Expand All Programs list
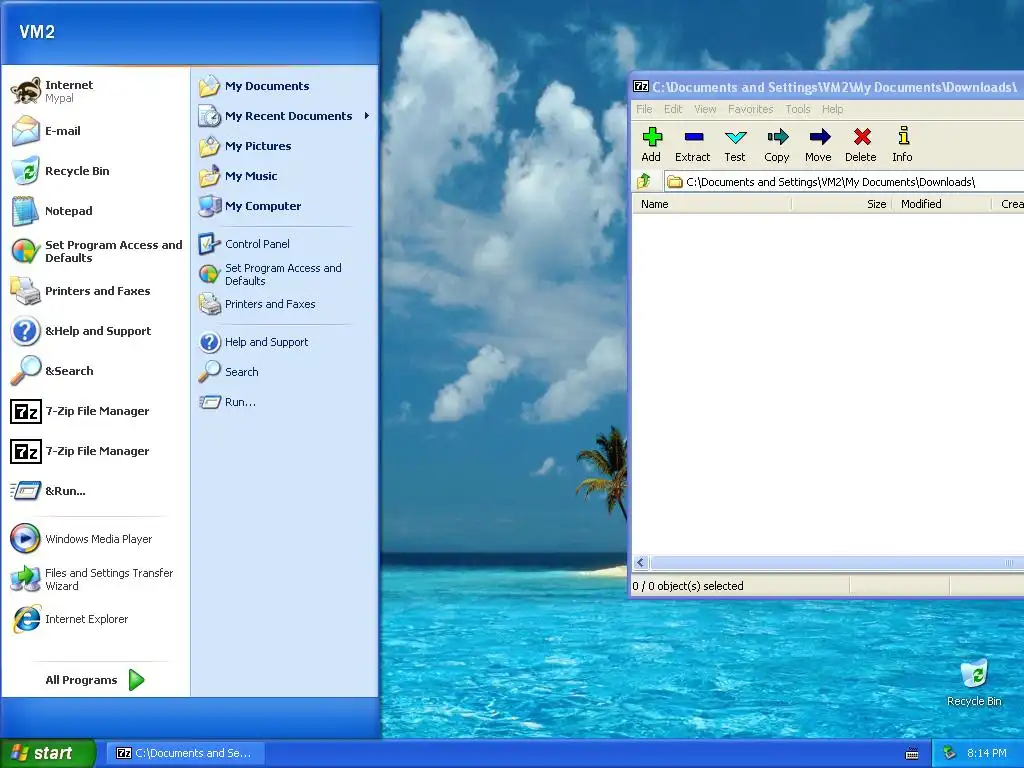Image resolution: width=1024 pixels, height=768 pixels. [95, 680]
